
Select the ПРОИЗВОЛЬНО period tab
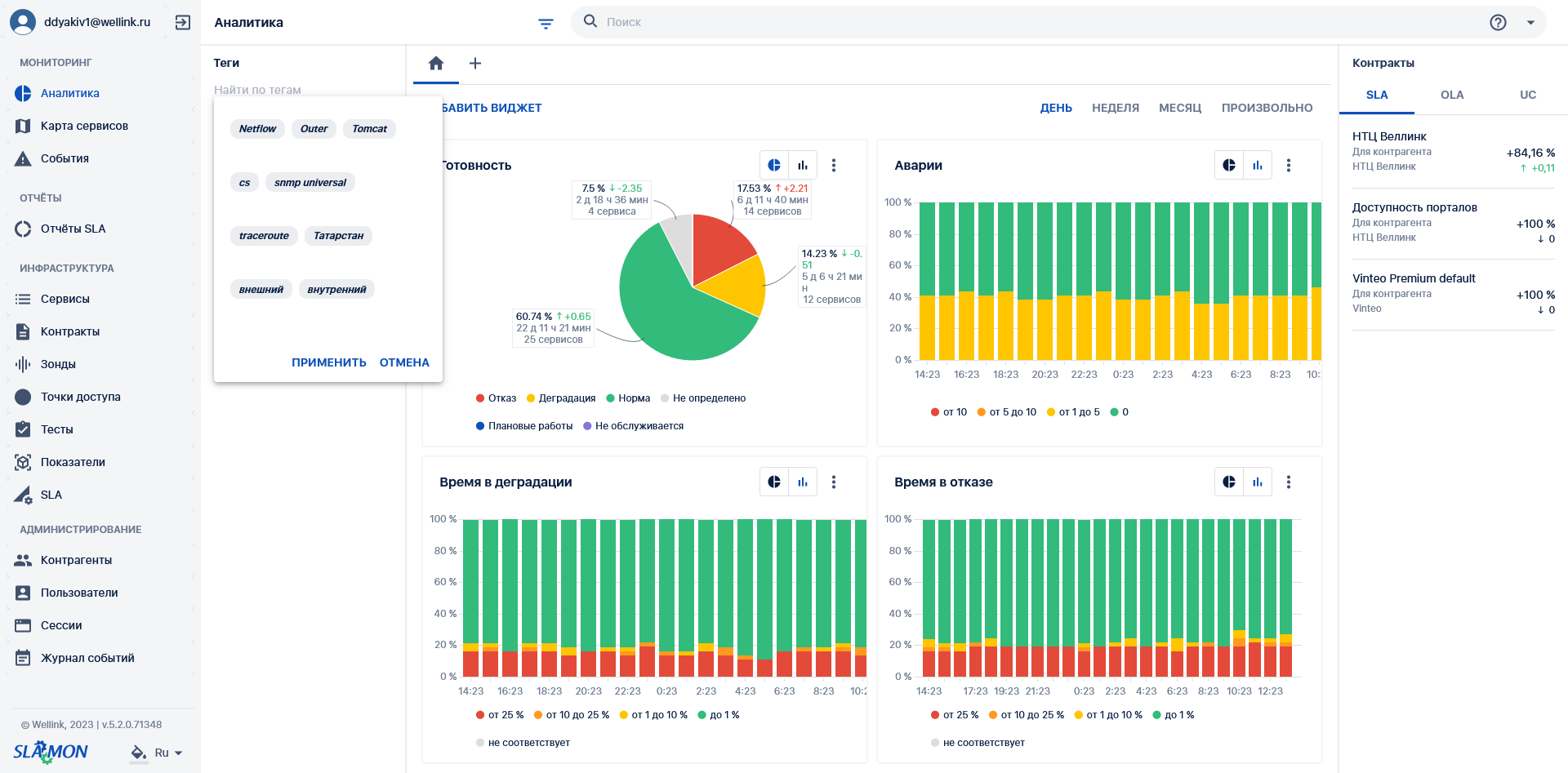(1267, 108)
